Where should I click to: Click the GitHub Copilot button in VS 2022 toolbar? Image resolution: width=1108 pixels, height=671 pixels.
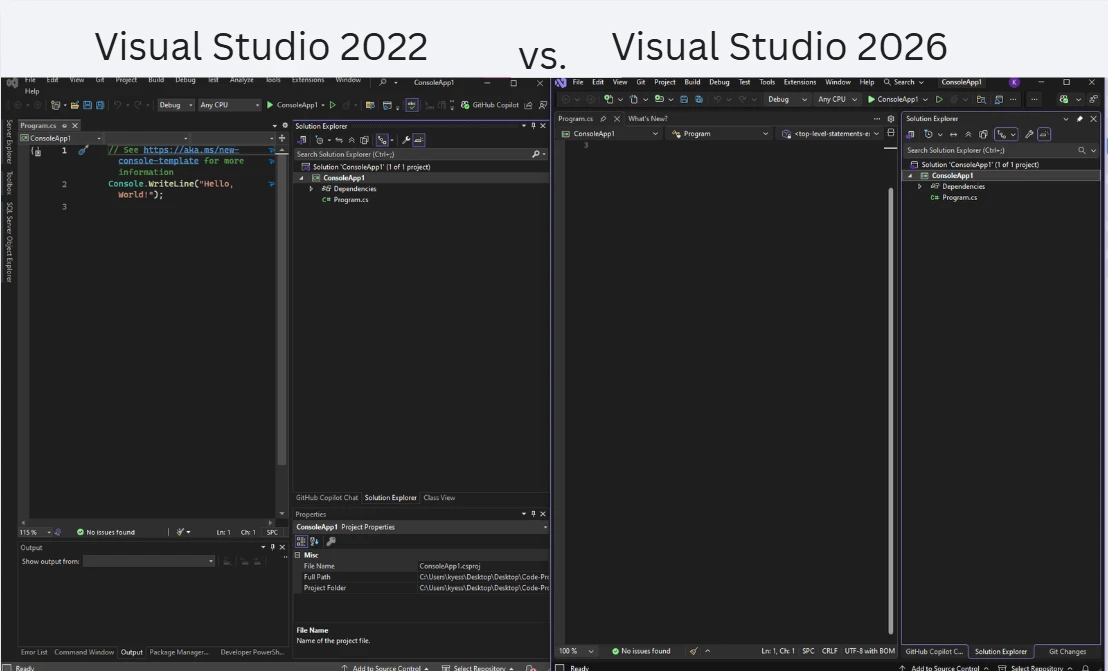click(x=490, y=105)
